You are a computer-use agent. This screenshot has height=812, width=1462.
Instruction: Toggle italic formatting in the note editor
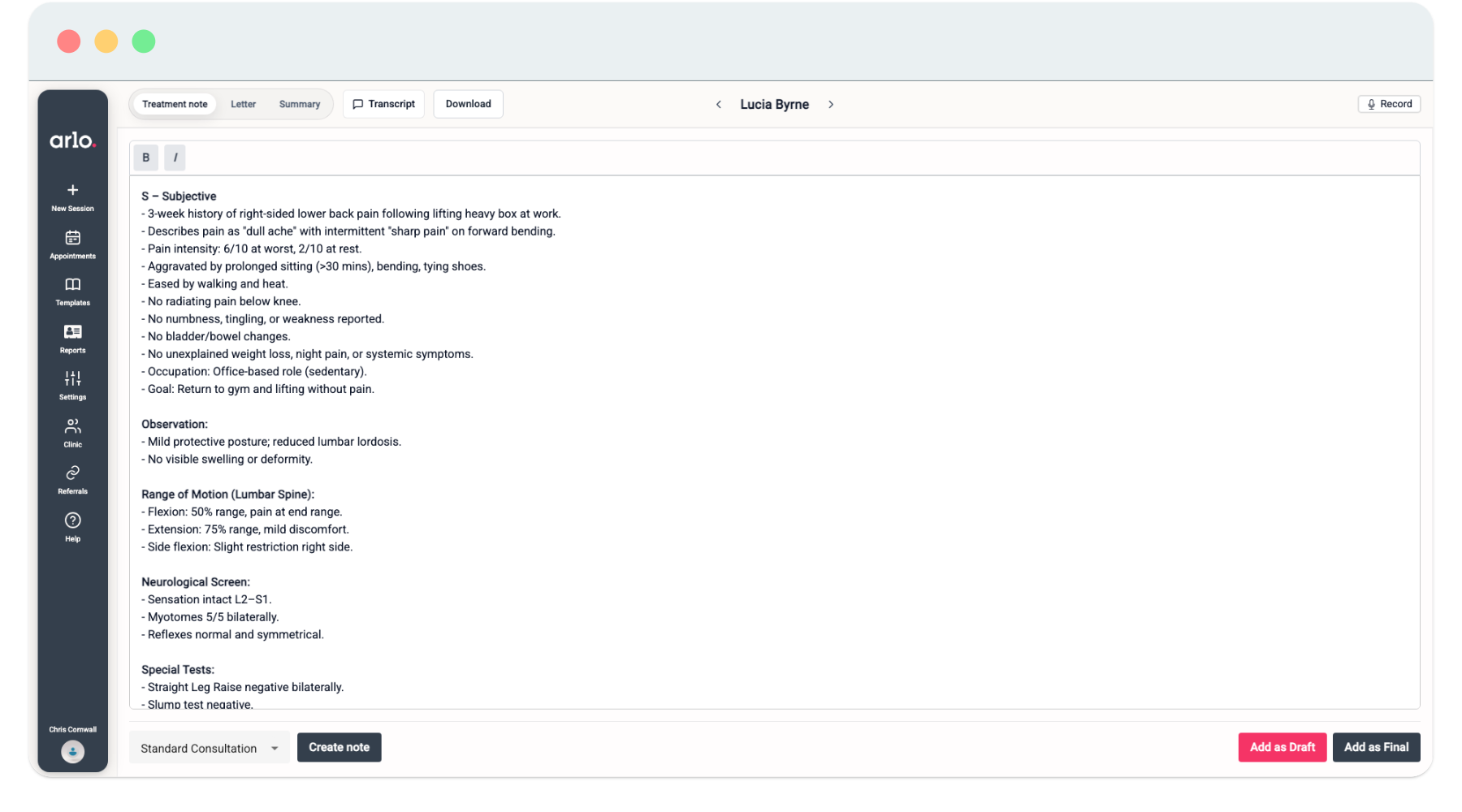click(175, 157)
